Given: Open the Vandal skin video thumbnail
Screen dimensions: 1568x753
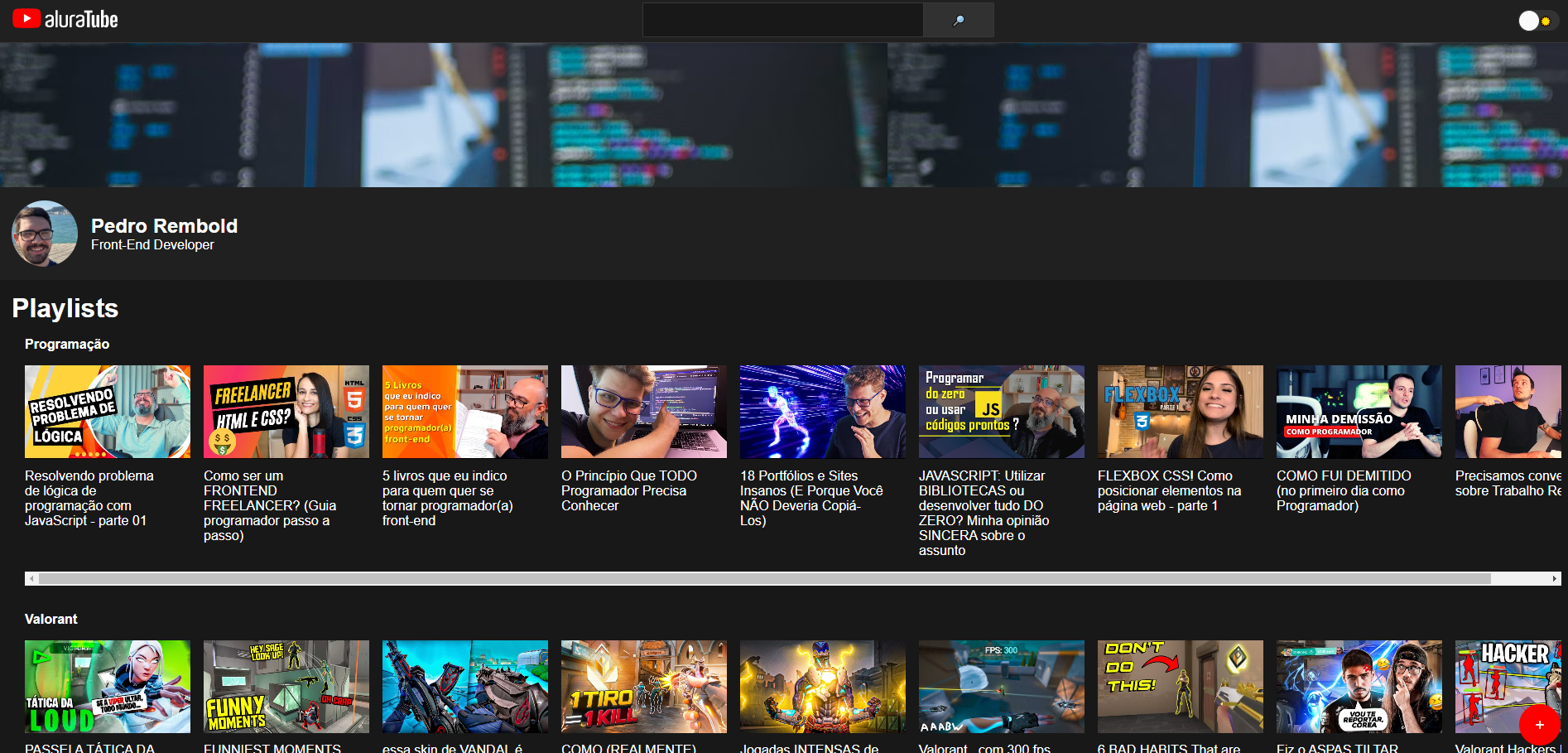Looking at the screenshot, I should click(x=465, y=687).
